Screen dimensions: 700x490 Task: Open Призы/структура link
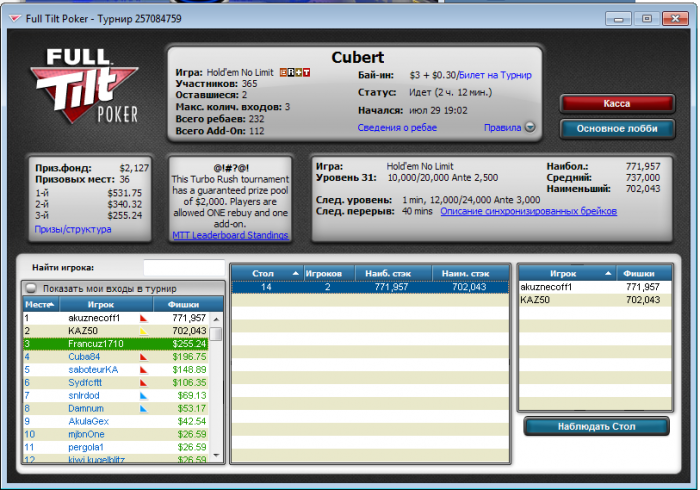73,229
